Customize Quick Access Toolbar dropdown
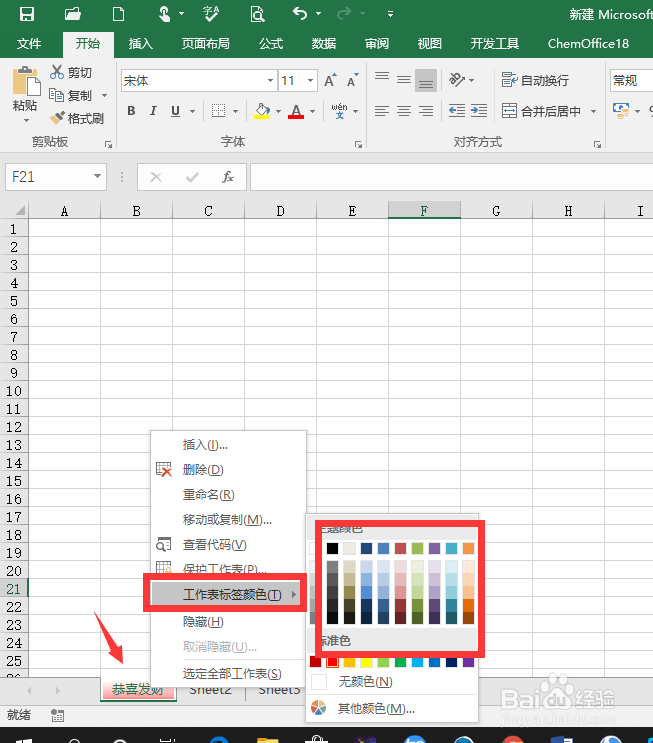Screen dimensions: 653x743 click(390, 14)
